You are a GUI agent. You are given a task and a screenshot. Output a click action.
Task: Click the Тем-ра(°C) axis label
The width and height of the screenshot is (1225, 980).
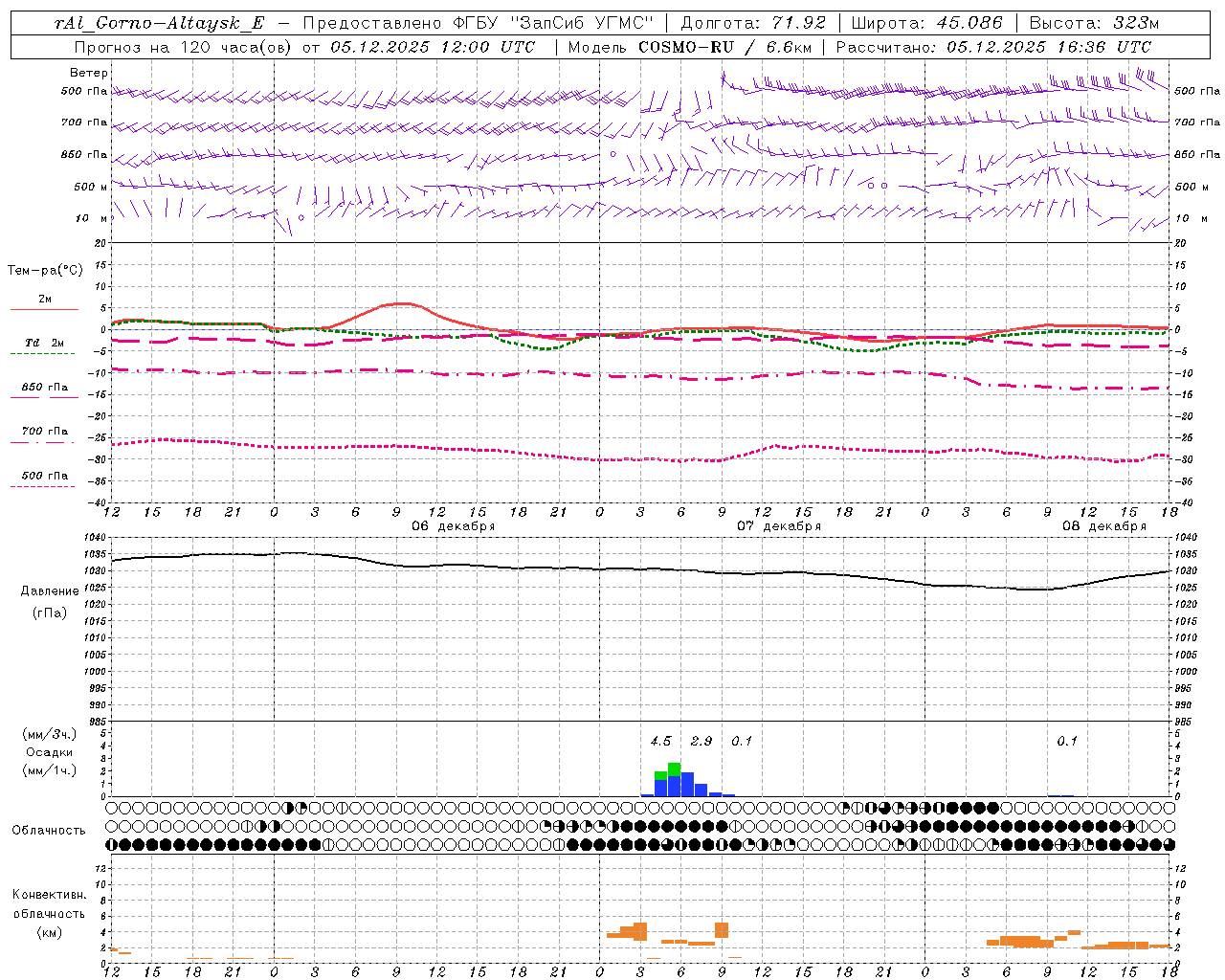click(45, 271)
